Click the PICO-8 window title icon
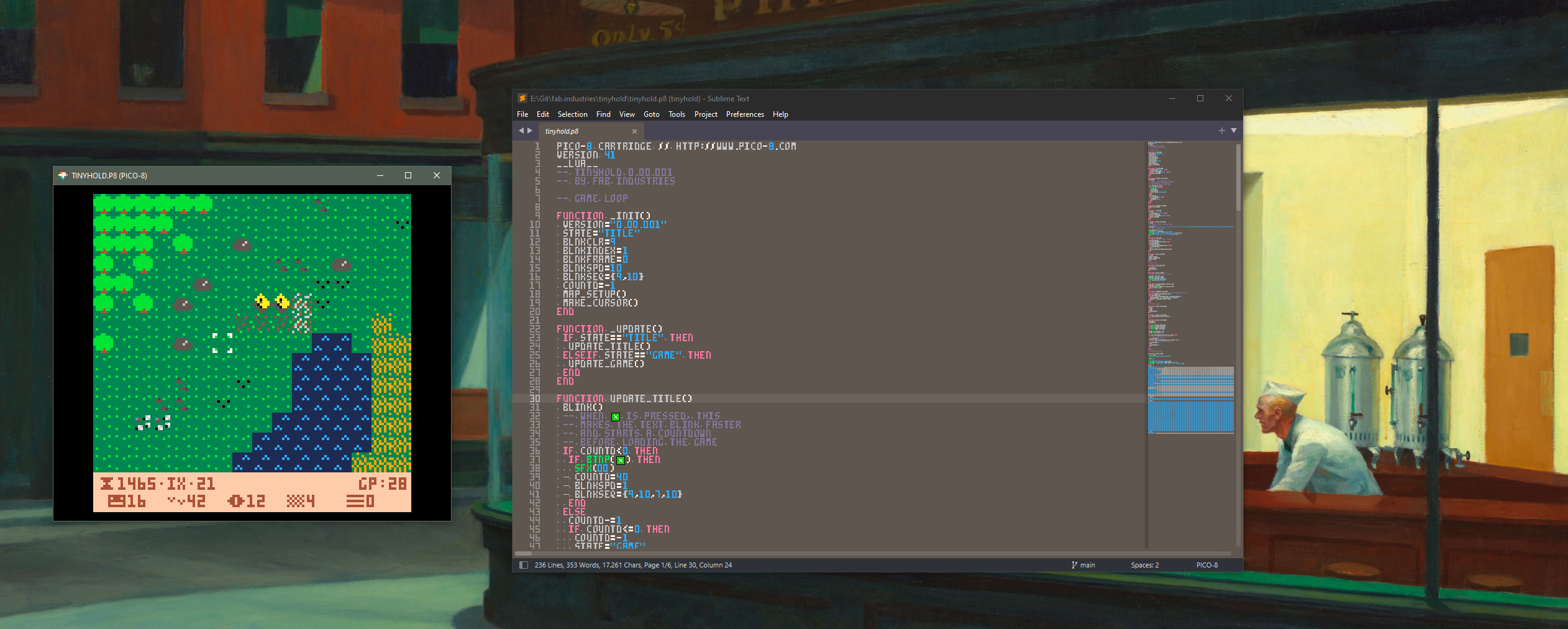Viewport: 1568px width, 629px height. [63, 175]
